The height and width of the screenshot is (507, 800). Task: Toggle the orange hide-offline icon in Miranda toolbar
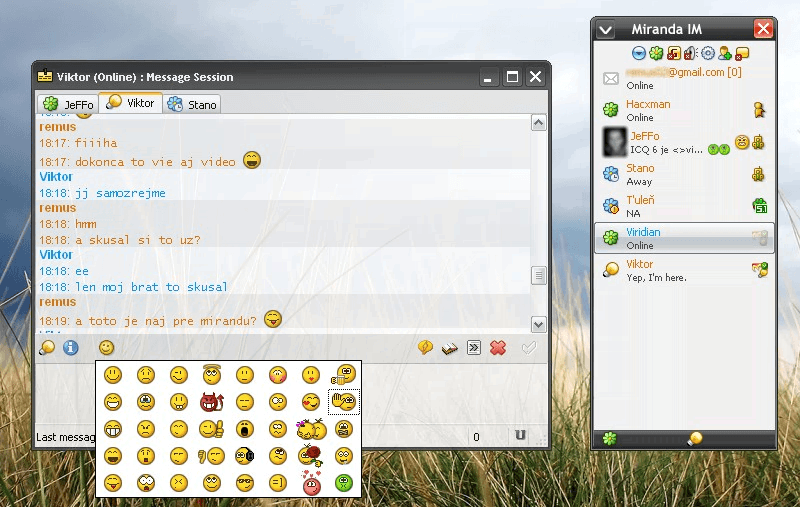point(673,53)
